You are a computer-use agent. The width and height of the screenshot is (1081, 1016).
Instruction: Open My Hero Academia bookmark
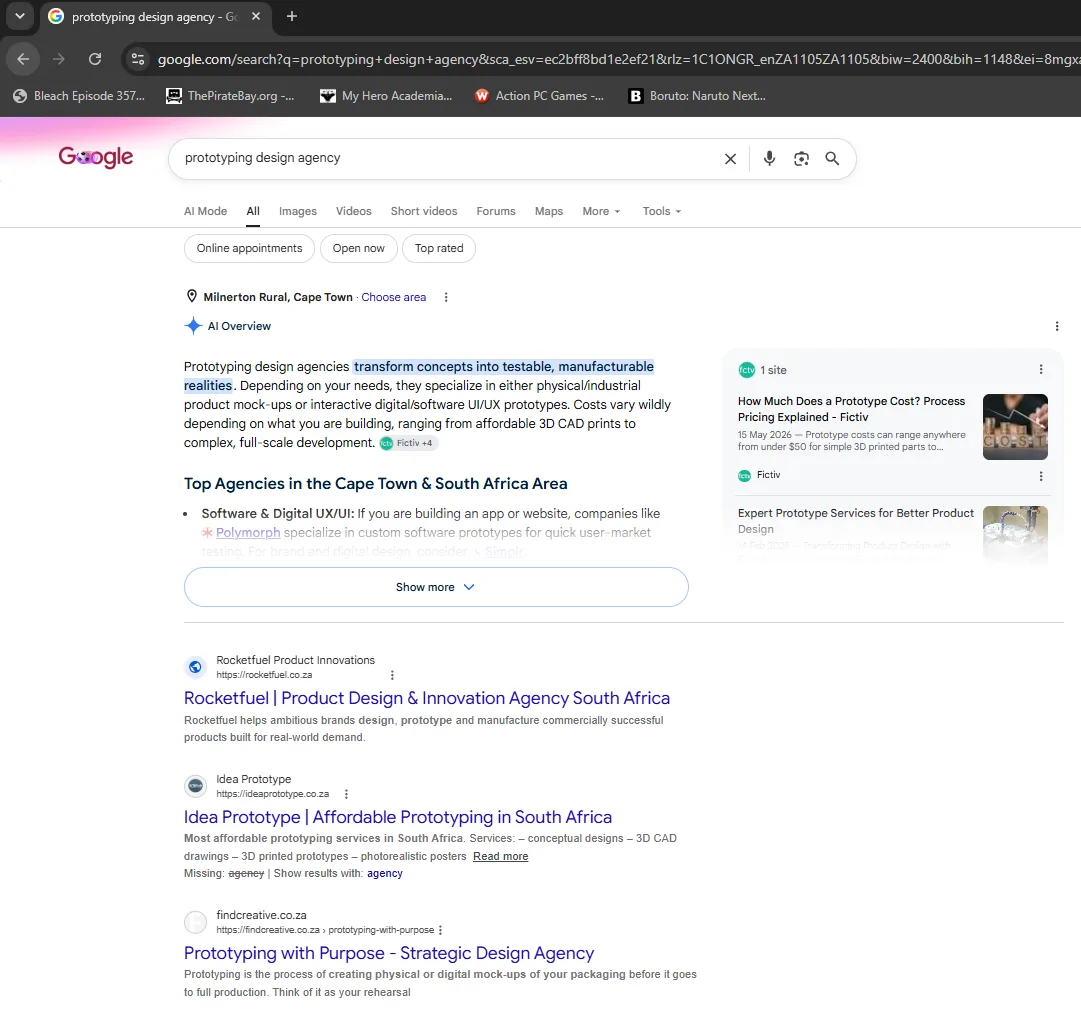[x=386, y=96]
